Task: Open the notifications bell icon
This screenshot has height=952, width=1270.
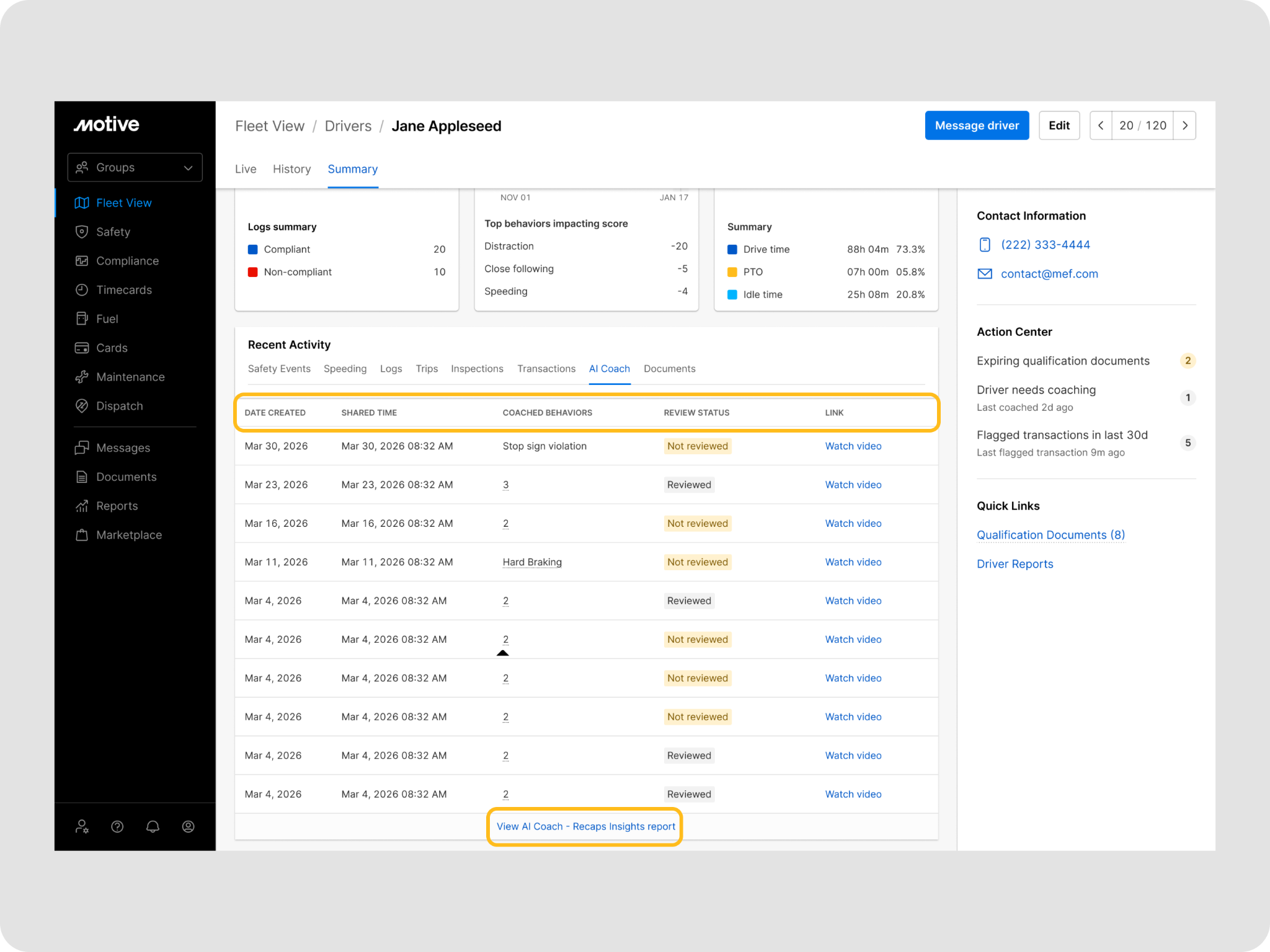Action: 153,826
